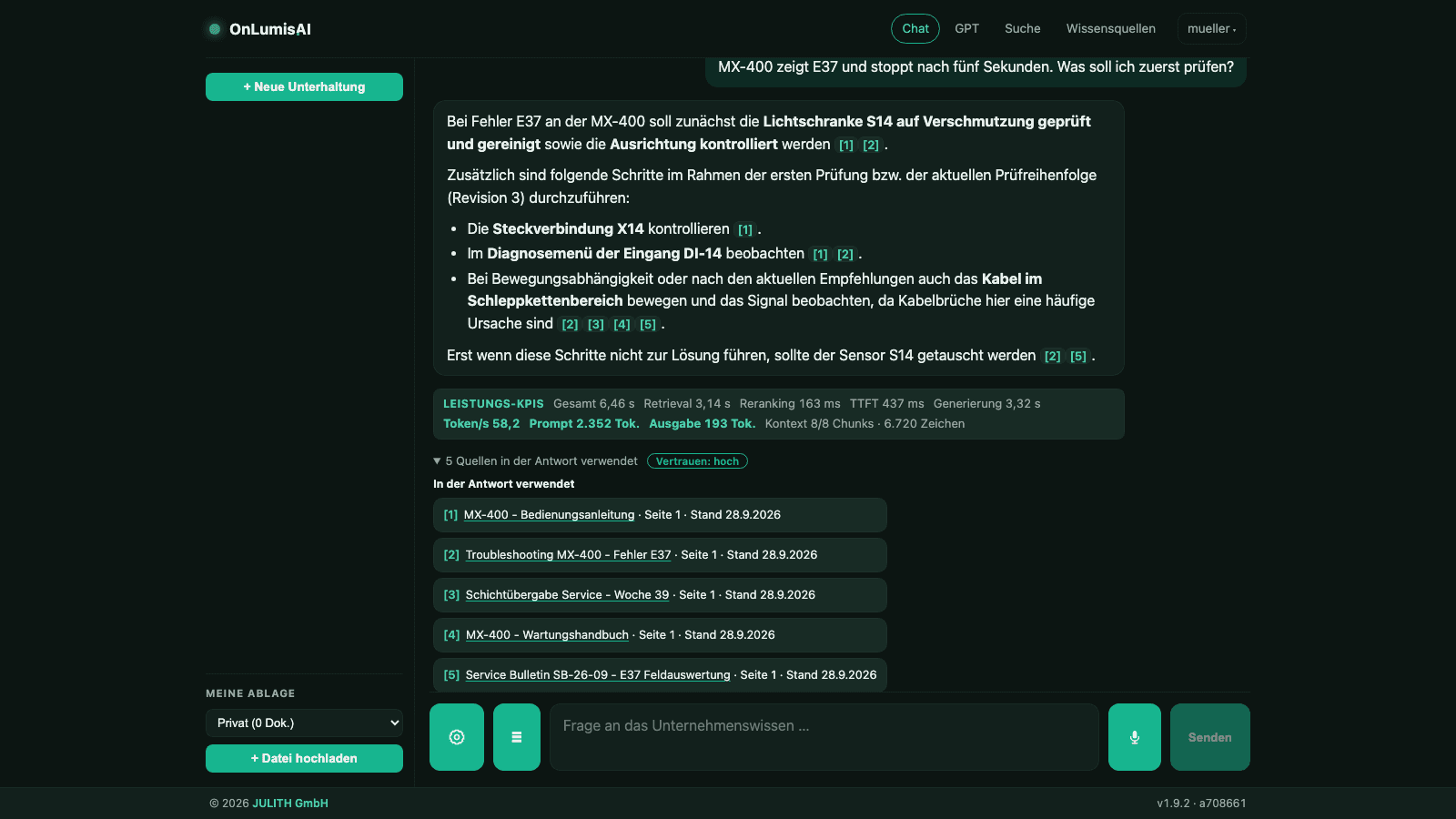The image size is (1456, 819).
Task: Click the Generierung 3,32 s value
Action: click(987, 403)
